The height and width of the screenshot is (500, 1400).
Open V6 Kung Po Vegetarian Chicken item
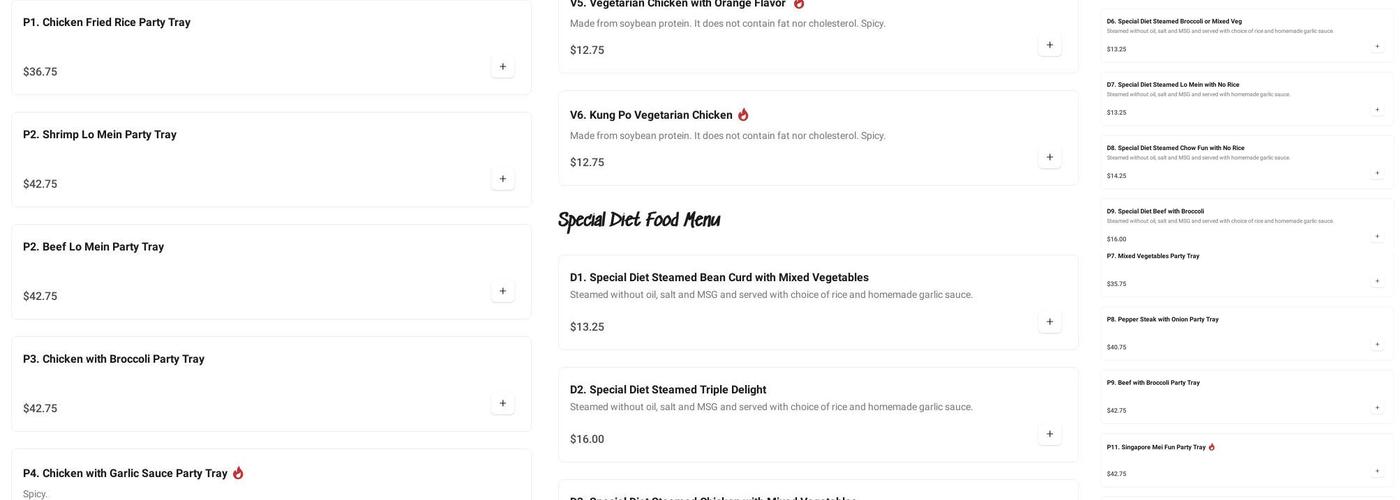pyautogui.click(x=651, y=115)
